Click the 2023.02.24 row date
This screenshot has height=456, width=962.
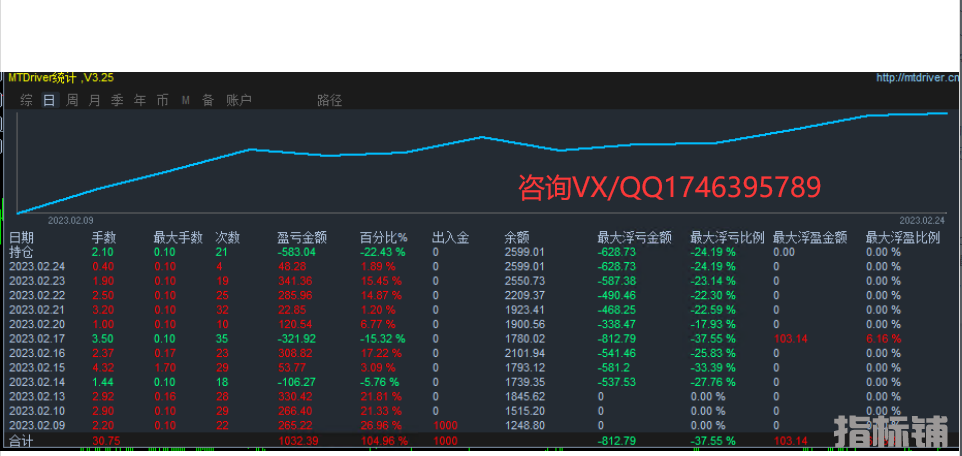coord(36,266)
